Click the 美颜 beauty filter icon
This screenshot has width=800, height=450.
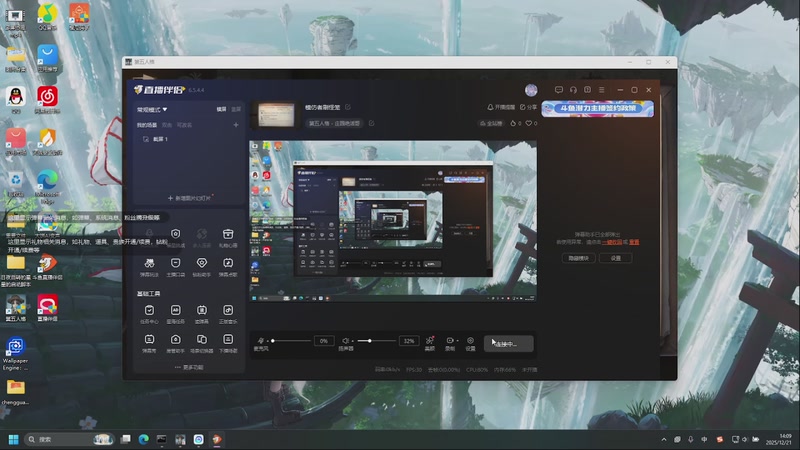[430, 343]
